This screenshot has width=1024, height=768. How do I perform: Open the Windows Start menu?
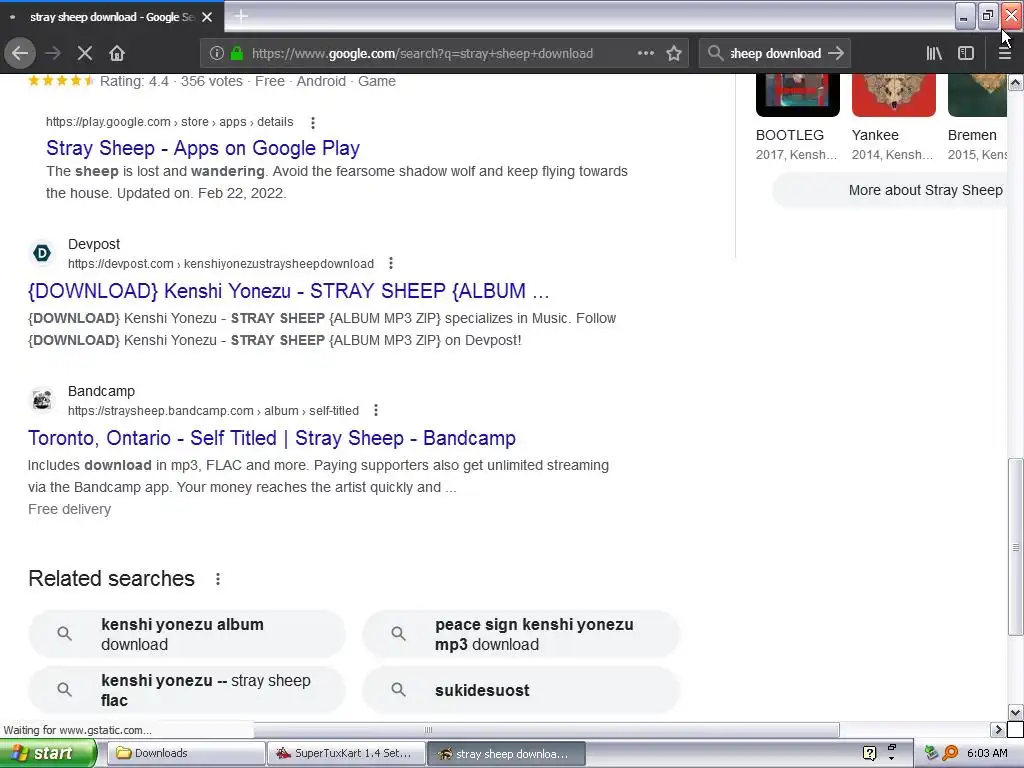47,754
